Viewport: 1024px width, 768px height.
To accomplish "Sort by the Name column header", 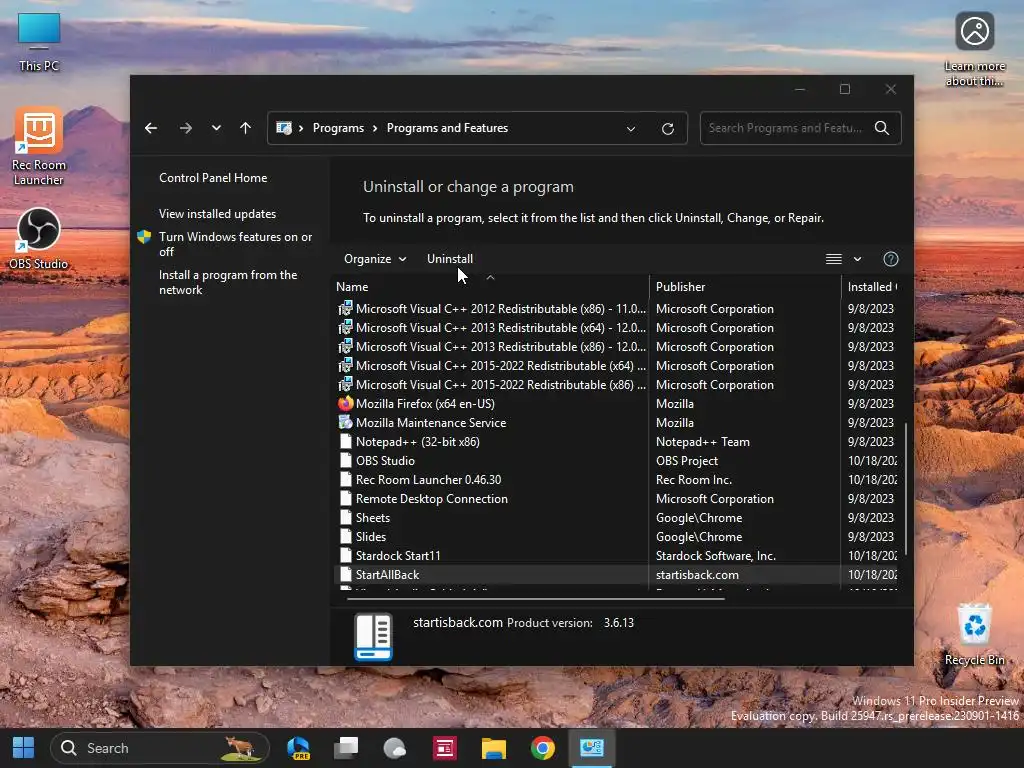I will [353, 287].
